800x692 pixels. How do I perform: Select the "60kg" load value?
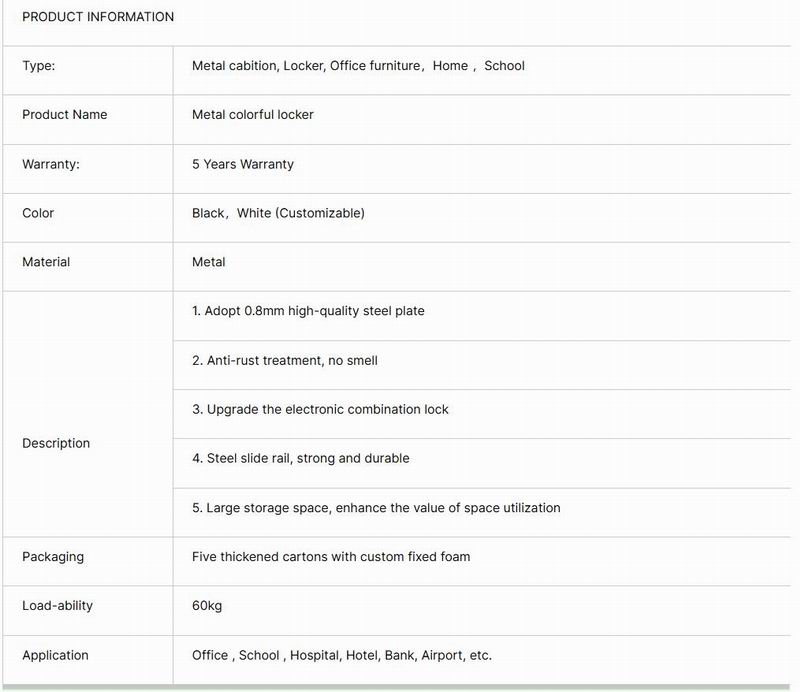click(x=208, y=606)
